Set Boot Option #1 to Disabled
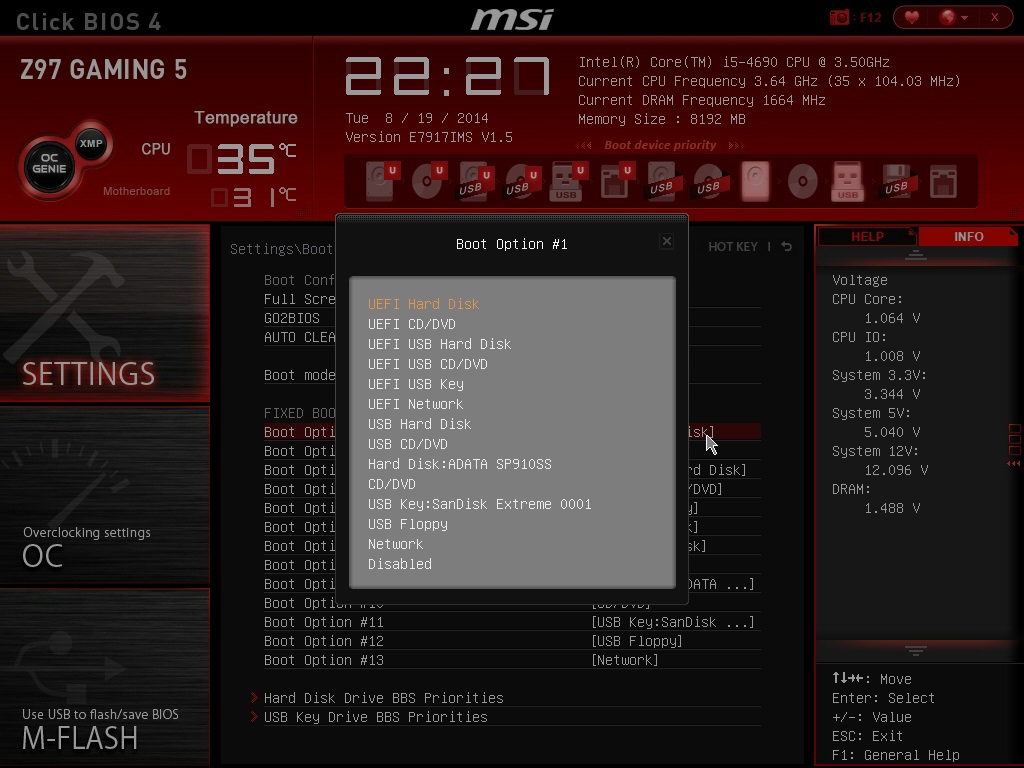Viewport: 1024px width, 768px height. (x=400, y=564)
